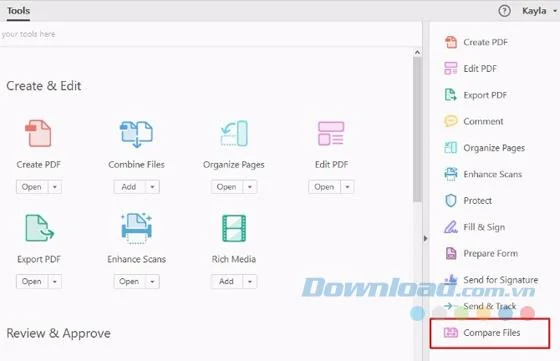This screenshot has height=361, width=560.
Task: Open dropdown arrow next to Export PDF Open
Action: click(55, 281)
